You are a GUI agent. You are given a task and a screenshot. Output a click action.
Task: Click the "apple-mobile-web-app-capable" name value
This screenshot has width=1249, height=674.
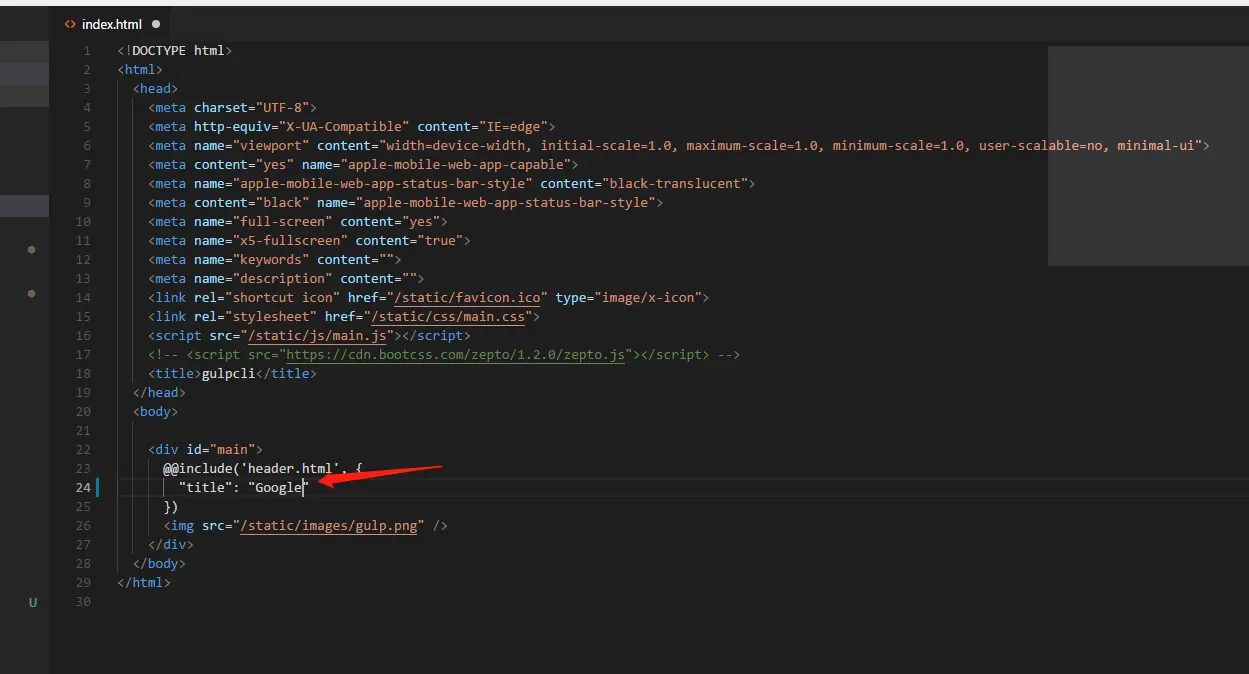tap(456, 164)
